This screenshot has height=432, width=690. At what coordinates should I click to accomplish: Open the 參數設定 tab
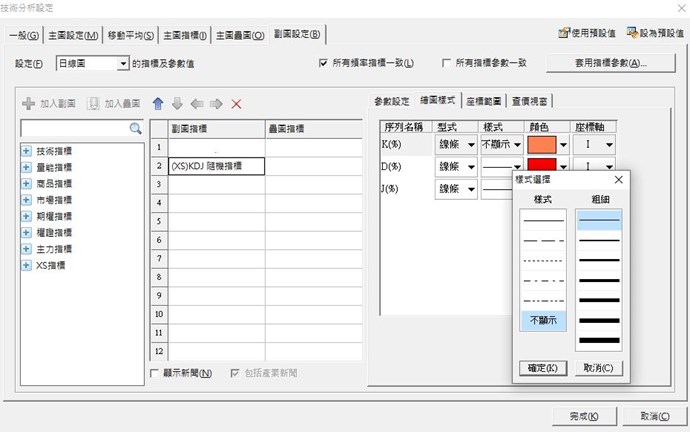392,101
